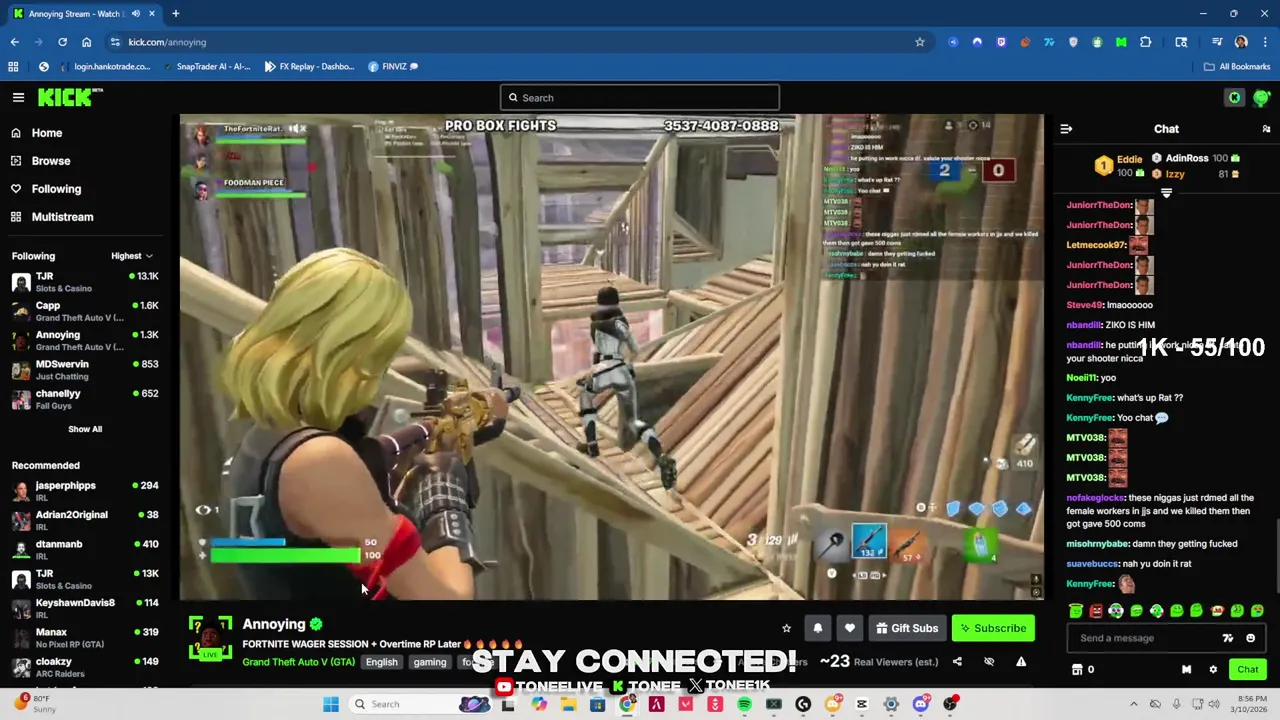Click the first green emote in emote row

click(x=1076, y=610)
